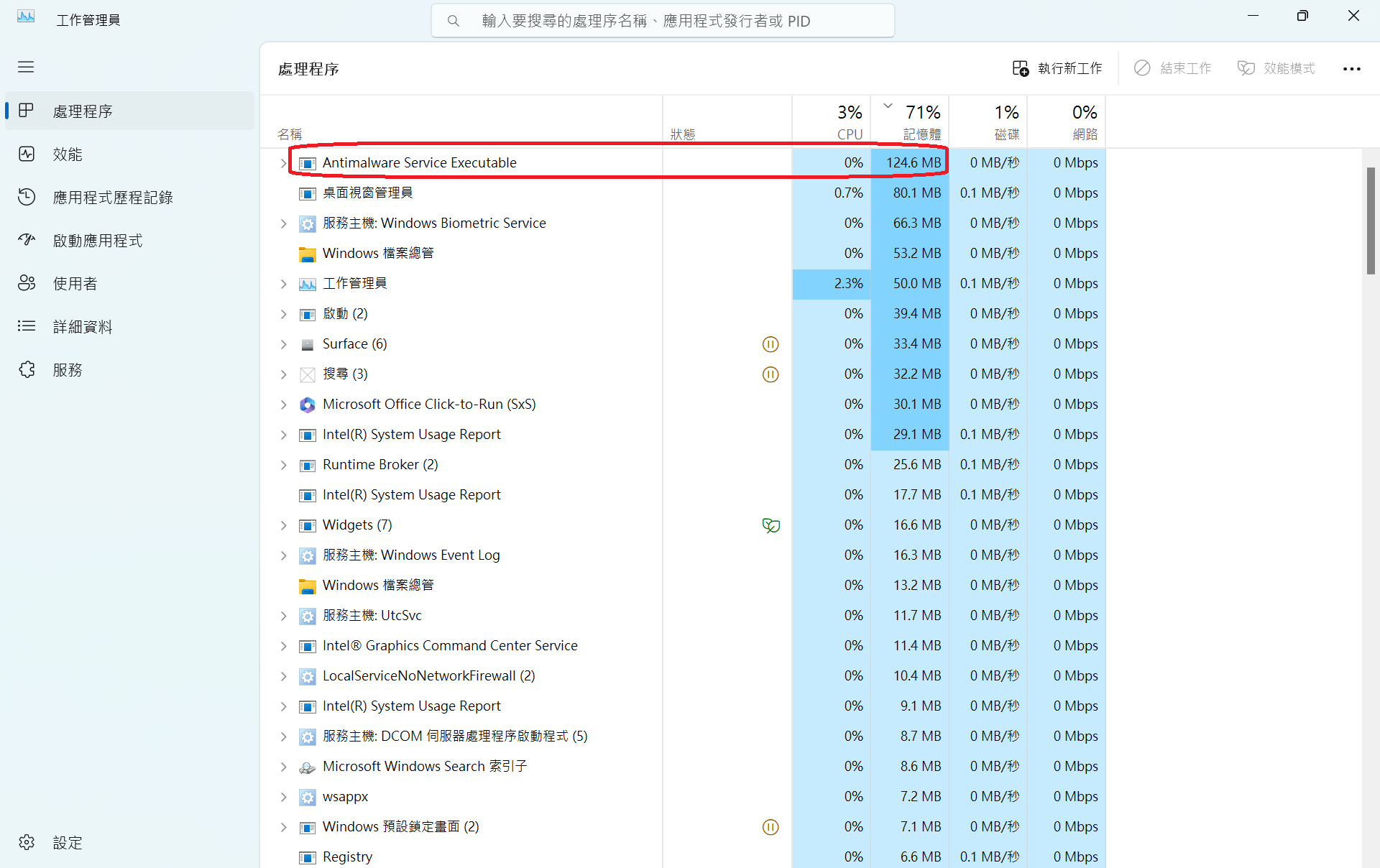Image resolution: width=1380 pixels, height=868 pixels.
Task: Click the suspended pause icon on Surface row
Action: pos(770,344)
